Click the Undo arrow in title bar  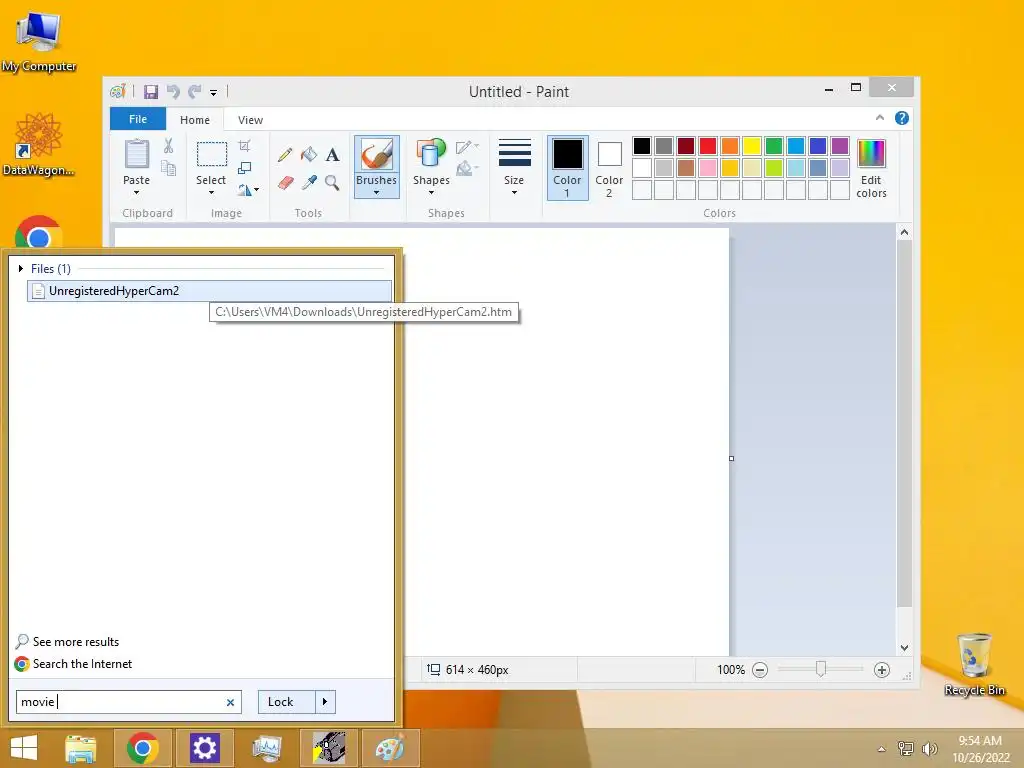point(173,91)
